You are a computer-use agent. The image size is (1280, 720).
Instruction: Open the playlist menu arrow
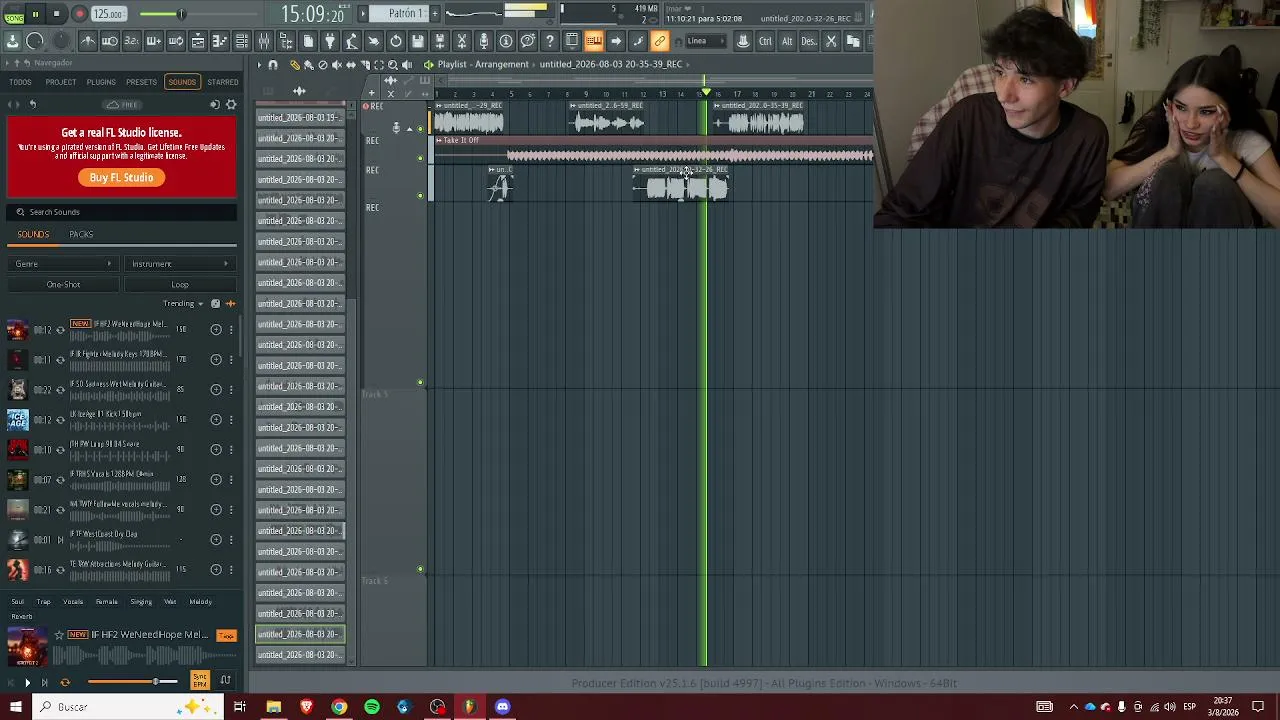pyautogui.click(x=259, y=65)
